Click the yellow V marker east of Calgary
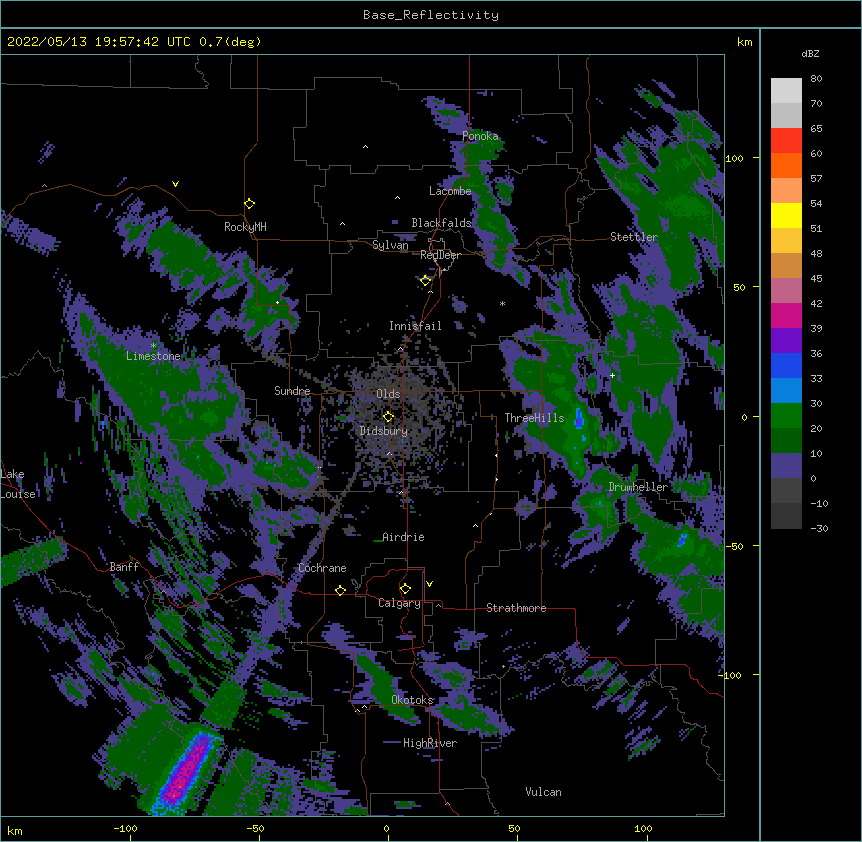This screenshot has height=842, width=862. tap(429, 584)
